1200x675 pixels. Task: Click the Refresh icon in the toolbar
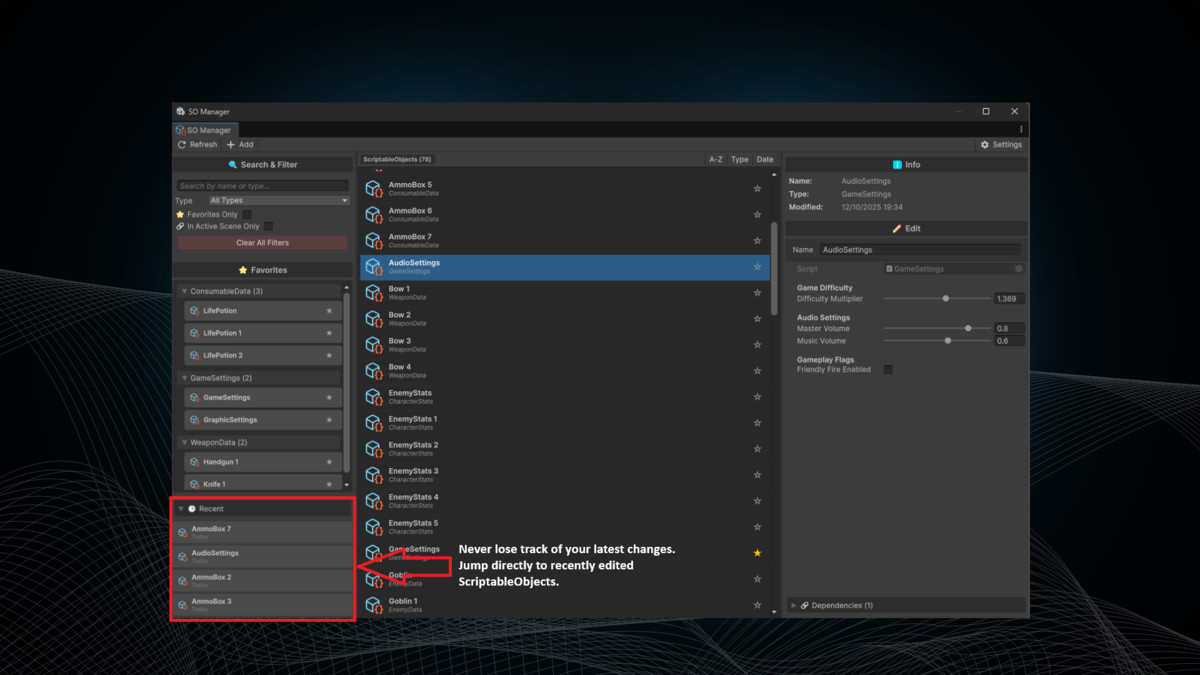181,144
